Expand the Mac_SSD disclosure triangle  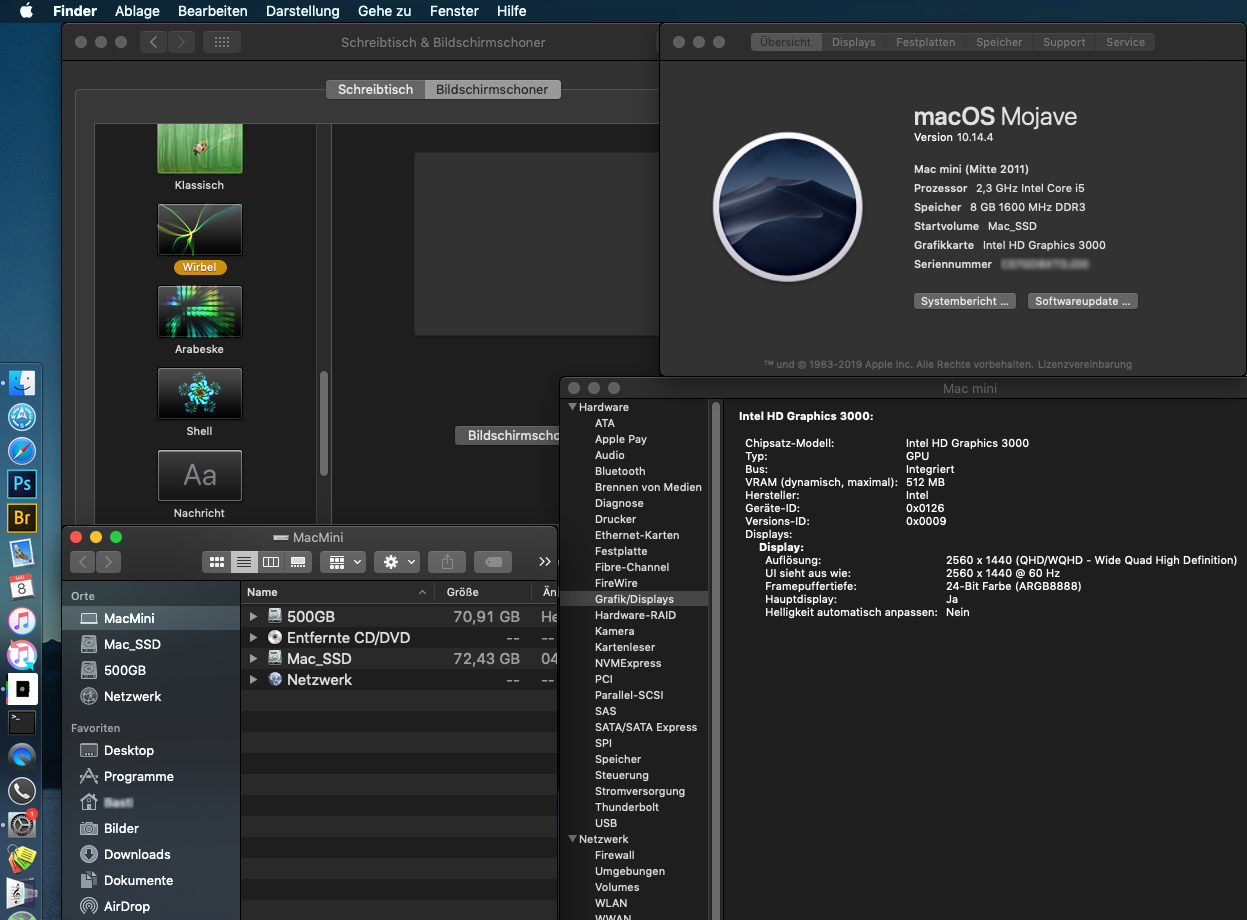coord(254,659)
